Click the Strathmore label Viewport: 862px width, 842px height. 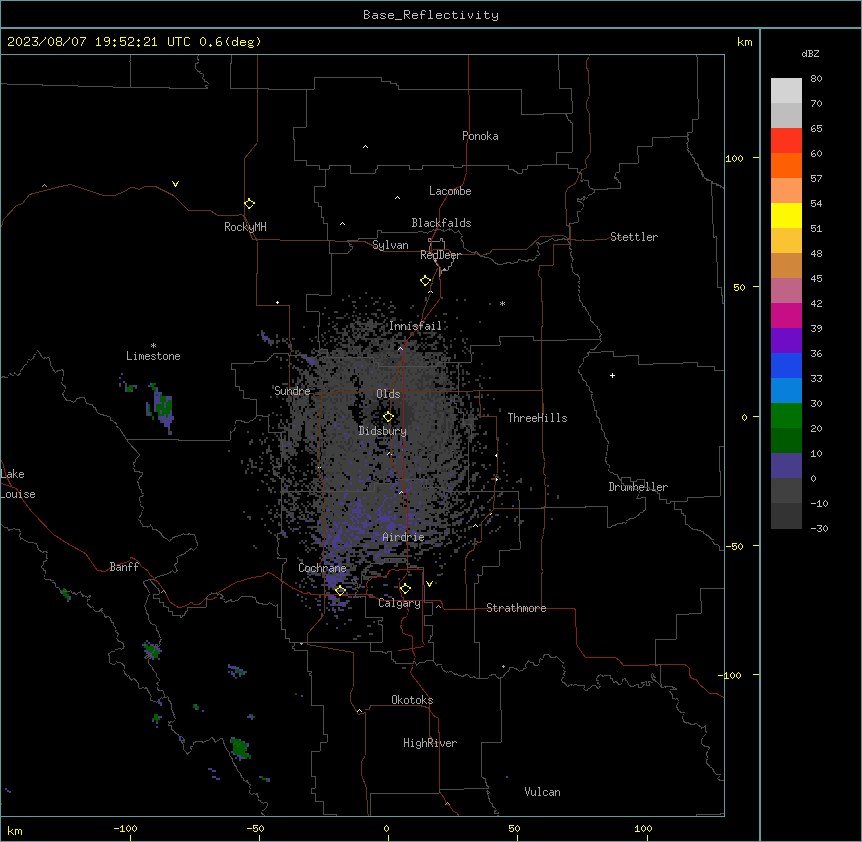[516, 608]
